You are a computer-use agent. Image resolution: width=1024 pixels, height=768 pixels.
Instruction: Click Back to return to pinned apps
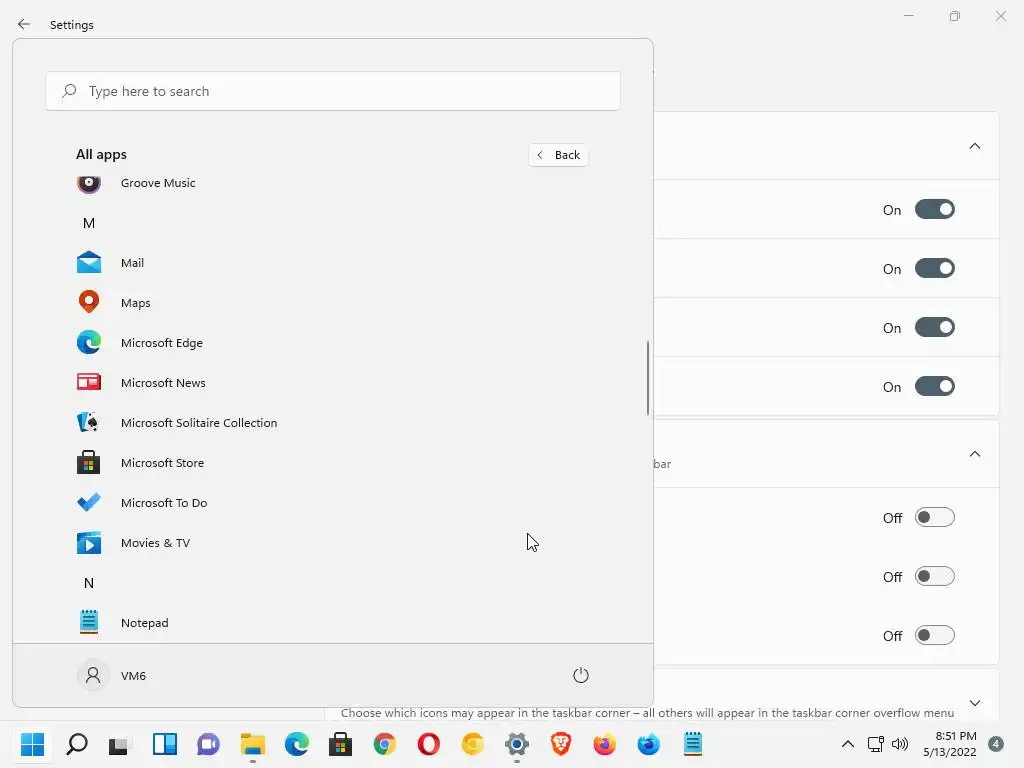(x=558, y=155)
